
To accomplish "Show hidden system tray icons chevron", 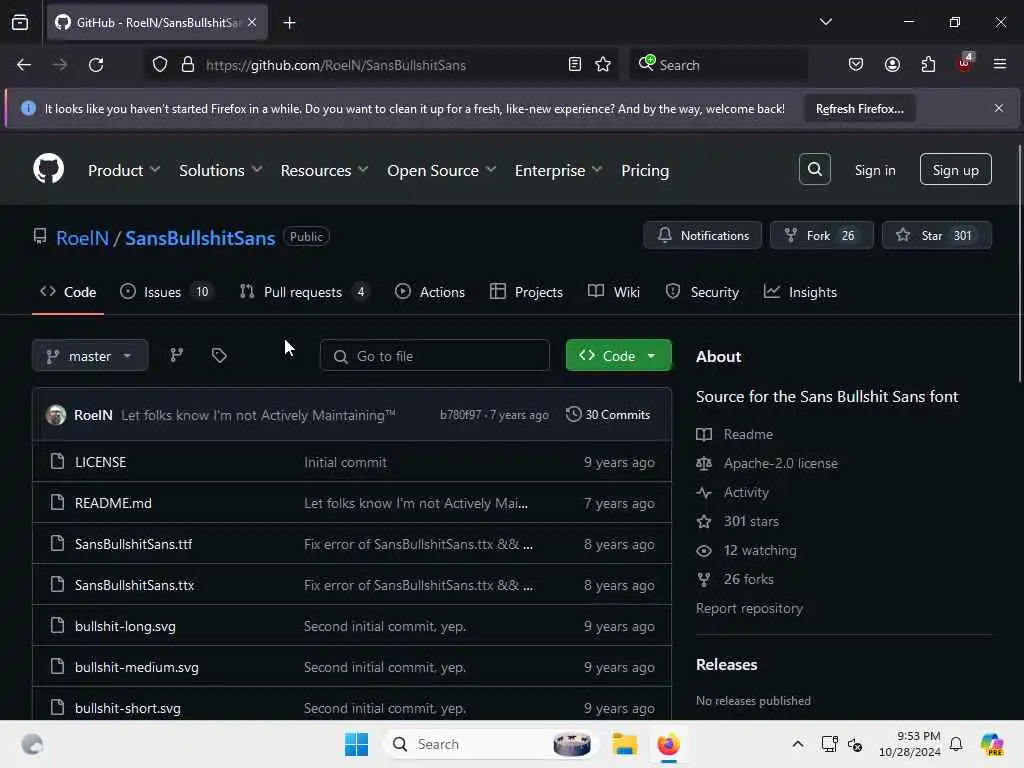I will (x=797, y=744).
